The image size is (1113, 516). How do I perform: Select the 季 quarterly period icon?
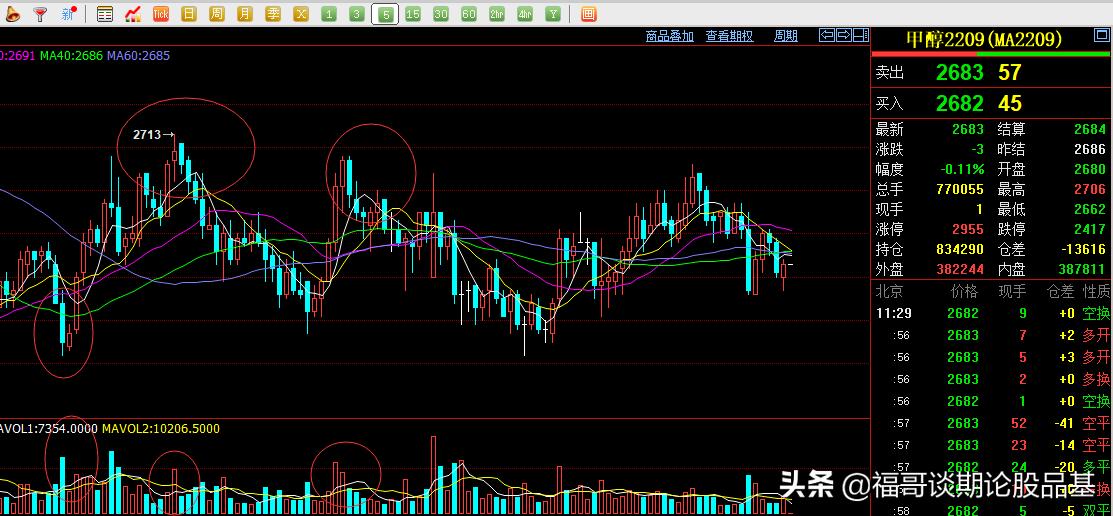[x=273, y=14]
